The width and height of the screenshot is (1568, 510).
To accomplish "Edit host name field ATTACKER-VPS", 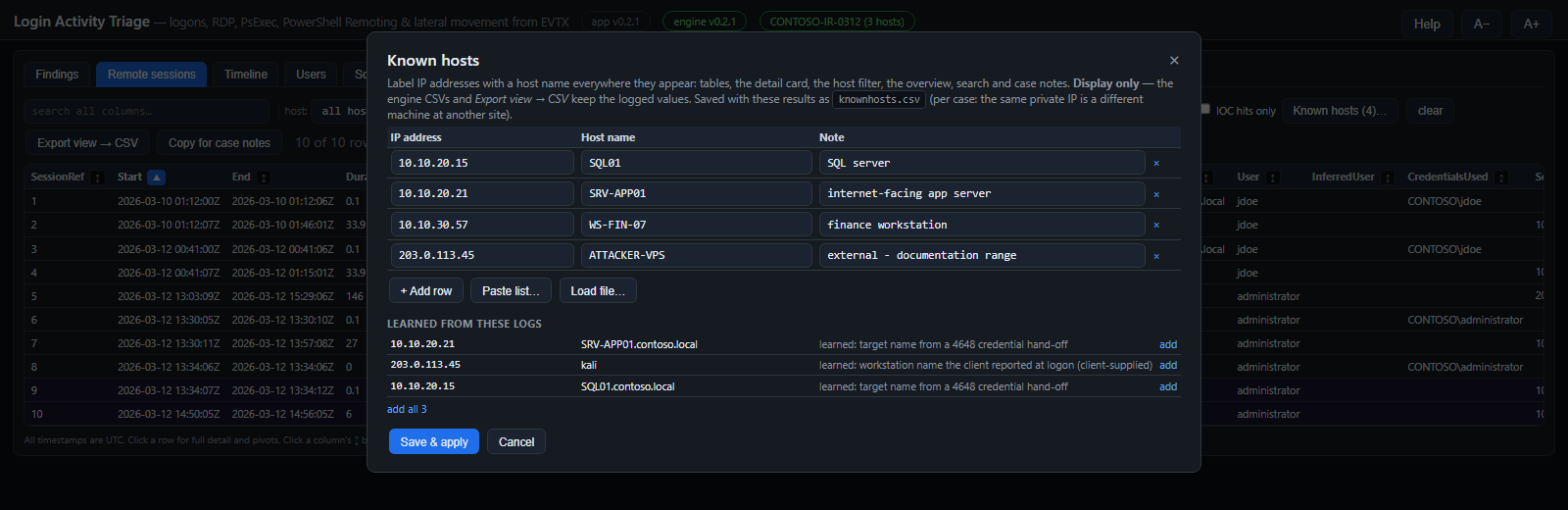I will [x=697, y=256].
